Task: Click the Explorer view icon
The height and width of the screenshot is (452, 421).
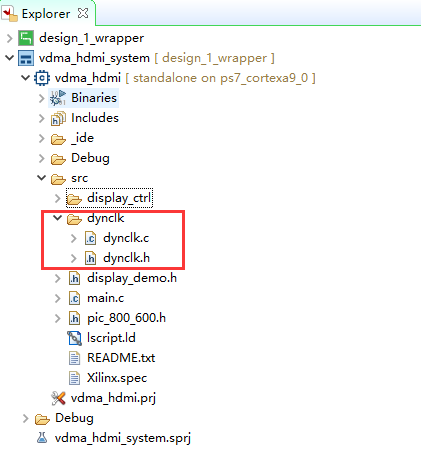Action: 9,14
